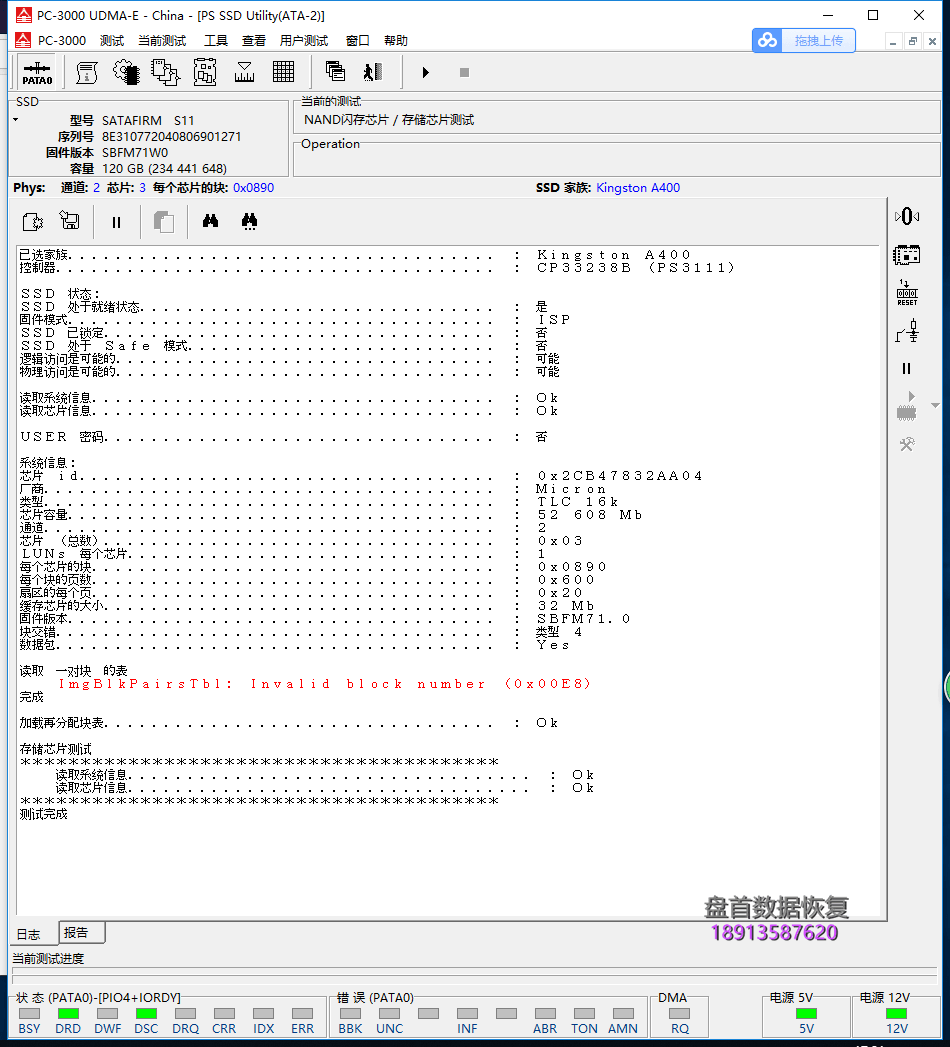Open the 窗口 menu
This screenshot has width=950, height=1047.
pos(358,41)
